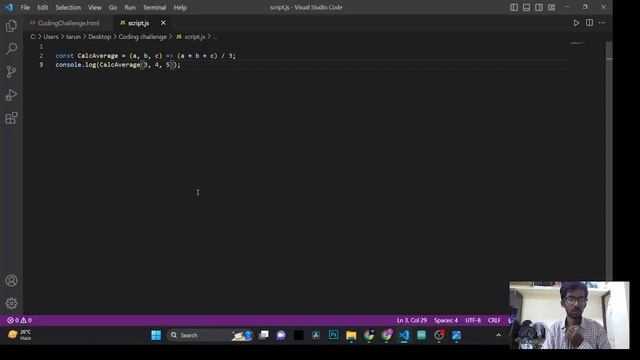Viewport: 640px width, 360px height.
Task: Open the Accounts menu icon
Action: [11, 281]
